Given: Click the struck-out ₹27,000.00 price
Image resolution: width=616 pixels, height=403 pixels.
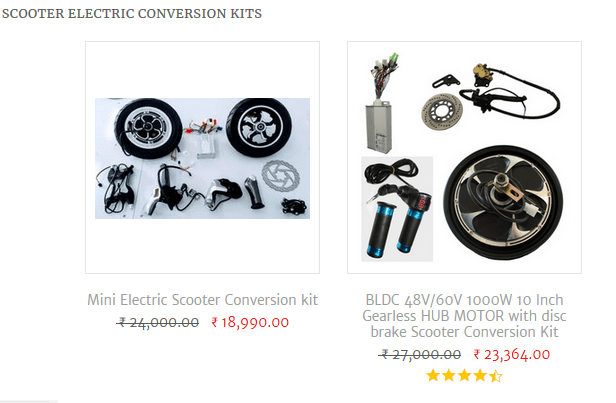Looking at the screenshot, I should 420,355.
